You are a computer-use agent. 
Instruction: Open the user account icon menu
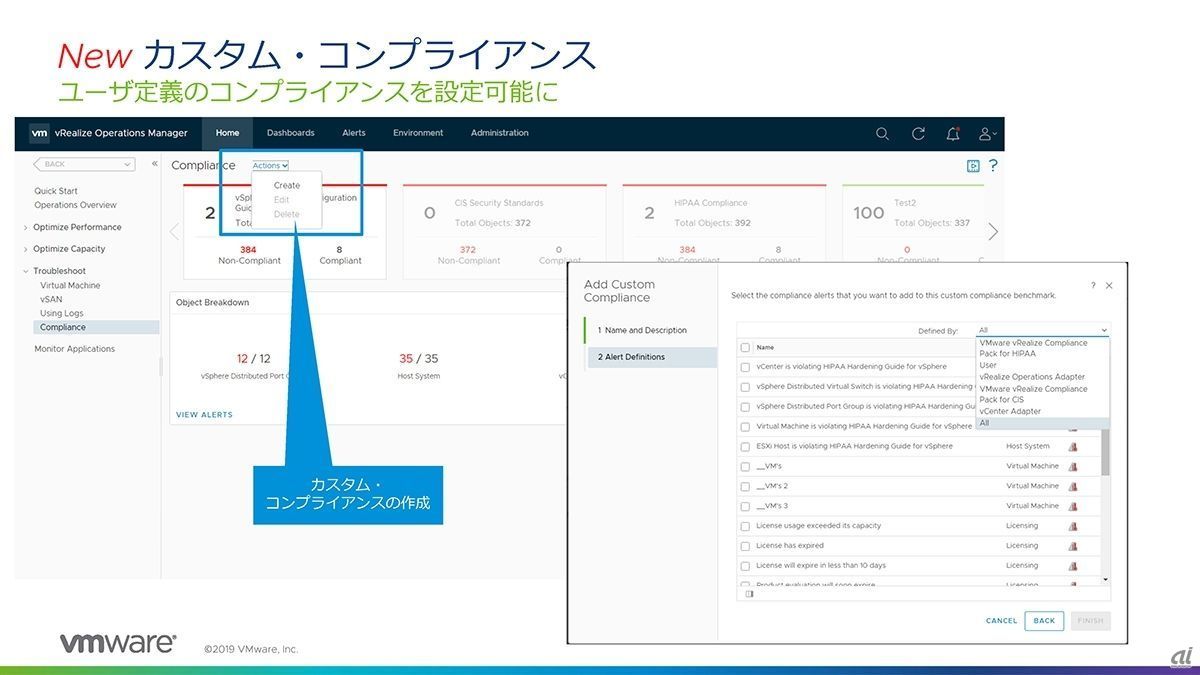pyautogui.click(x=986, y=133)
